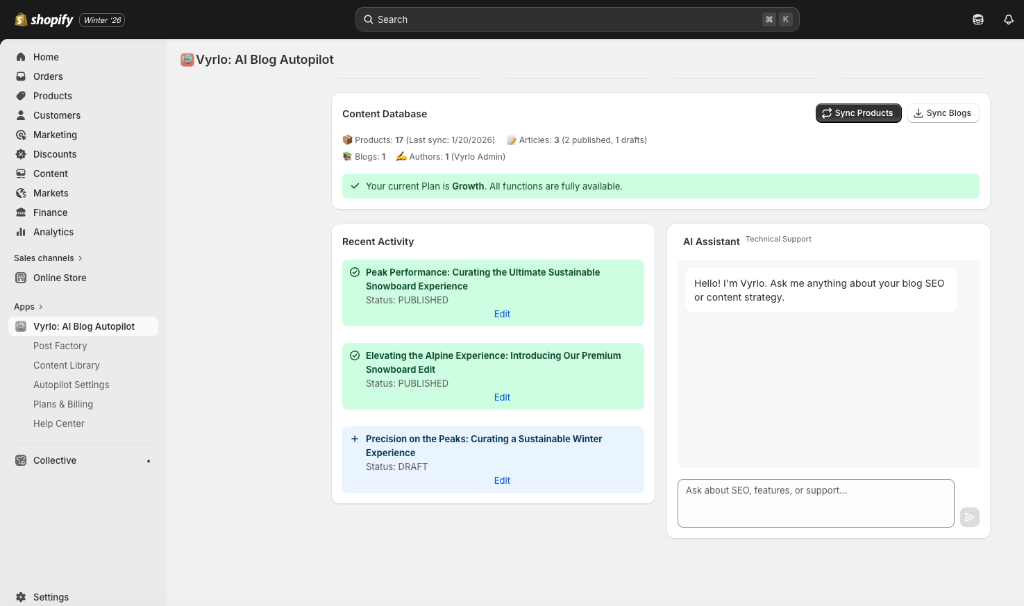Open Settings gear icon
Image resolution: width=1024 pixels, height=606 pixels.
[x=21, y=597]
